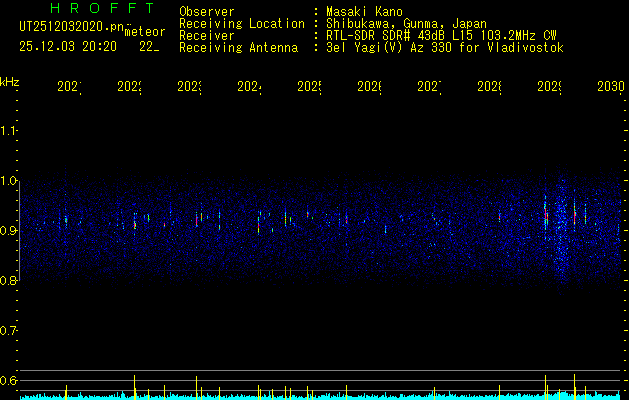
Task: Click the 2023 time axis label
Action: tap(189, 86)
